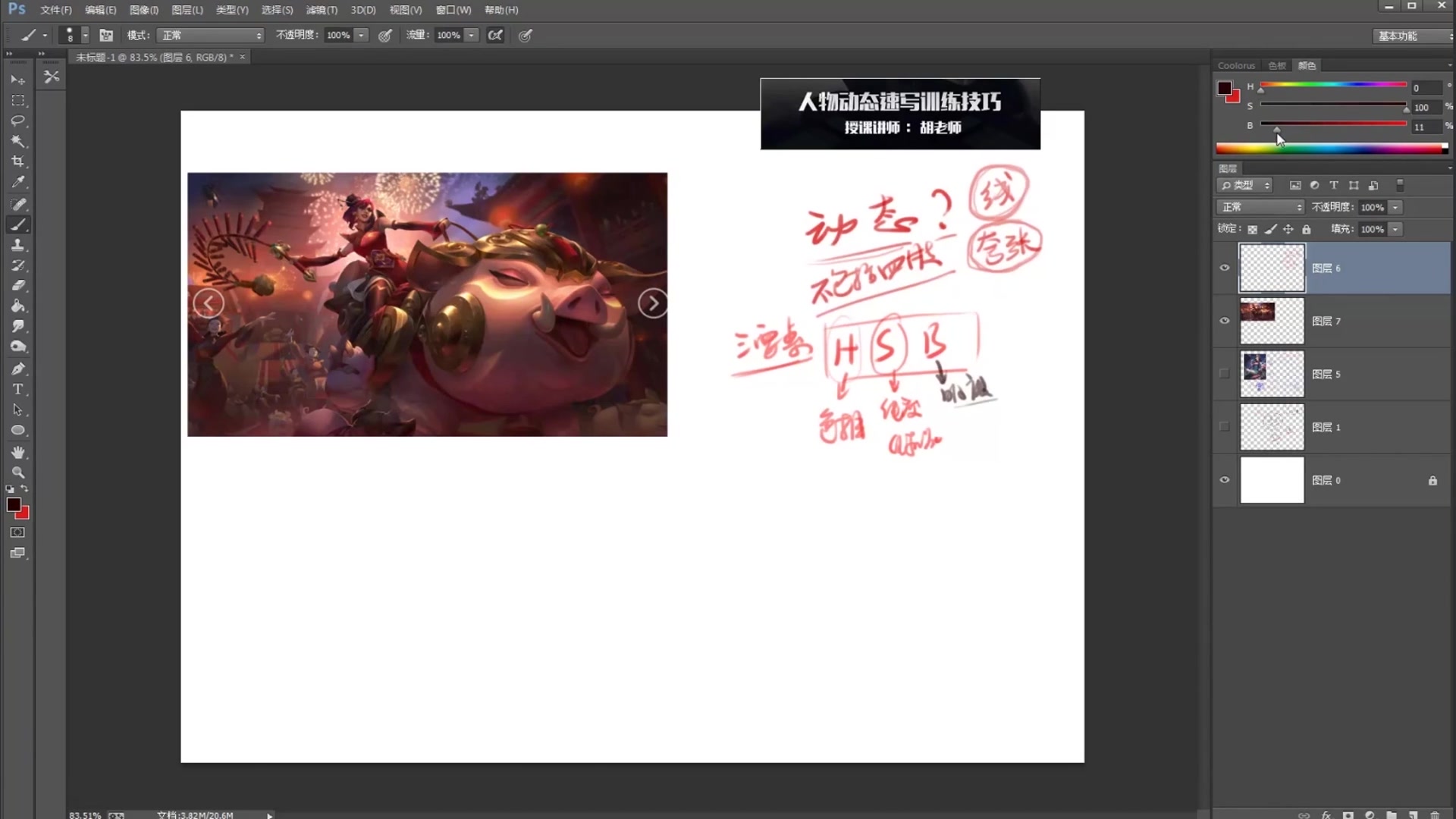Click the brightness B value field
The image size is (1456, 819).
click(1426, 127)
